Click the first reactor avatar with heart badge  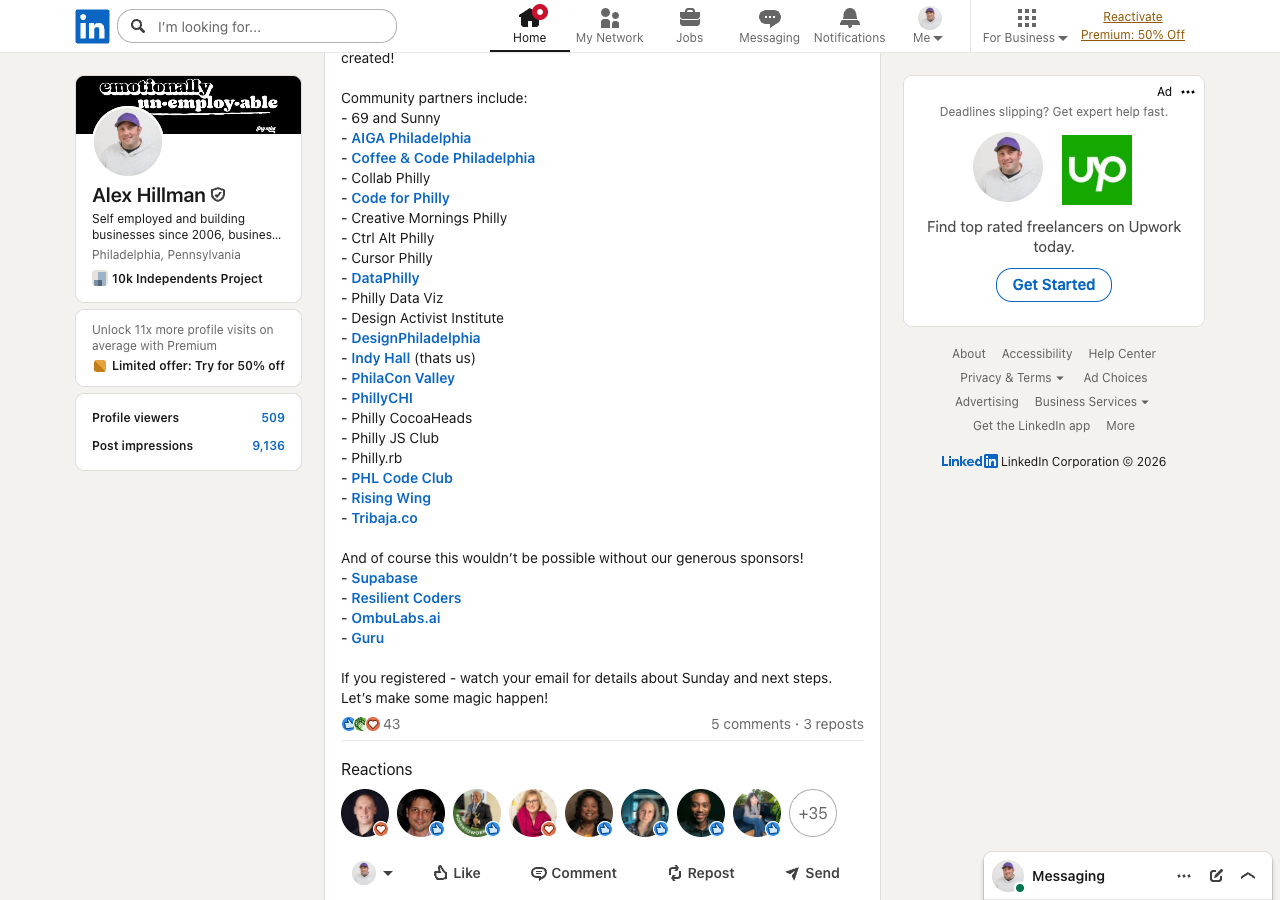(x=365, y=813)
